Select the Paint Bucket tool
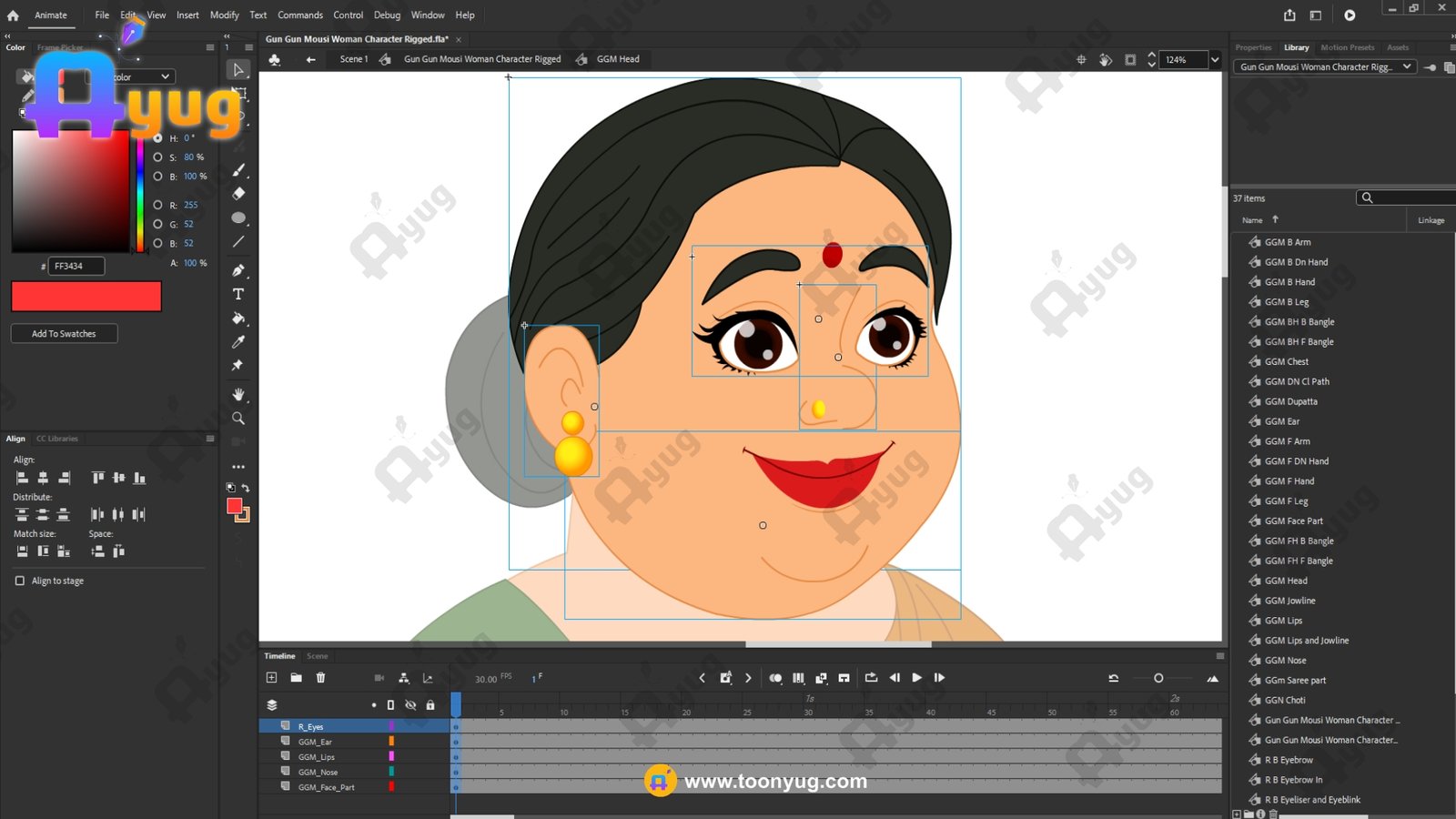 point(238,318)
